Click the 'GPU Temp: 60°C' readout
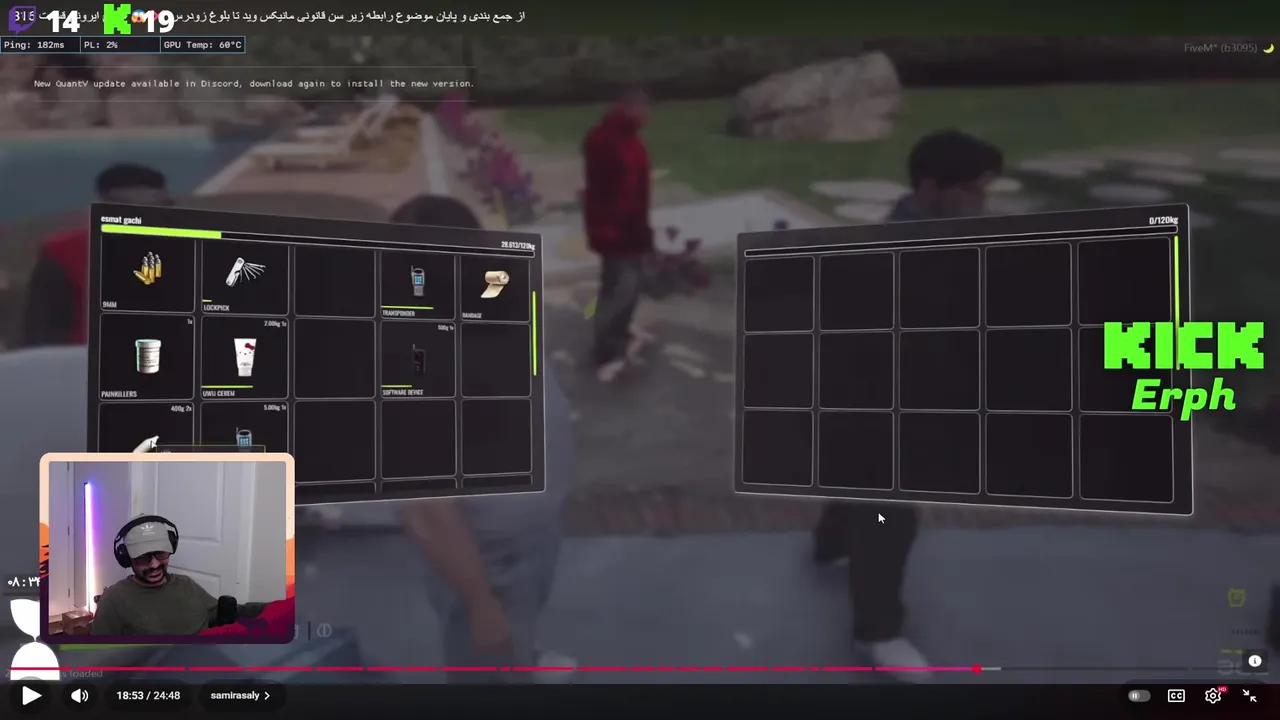Image resolution: width=1280 pixels, height=720 pixels. click(x=203, y=45)
